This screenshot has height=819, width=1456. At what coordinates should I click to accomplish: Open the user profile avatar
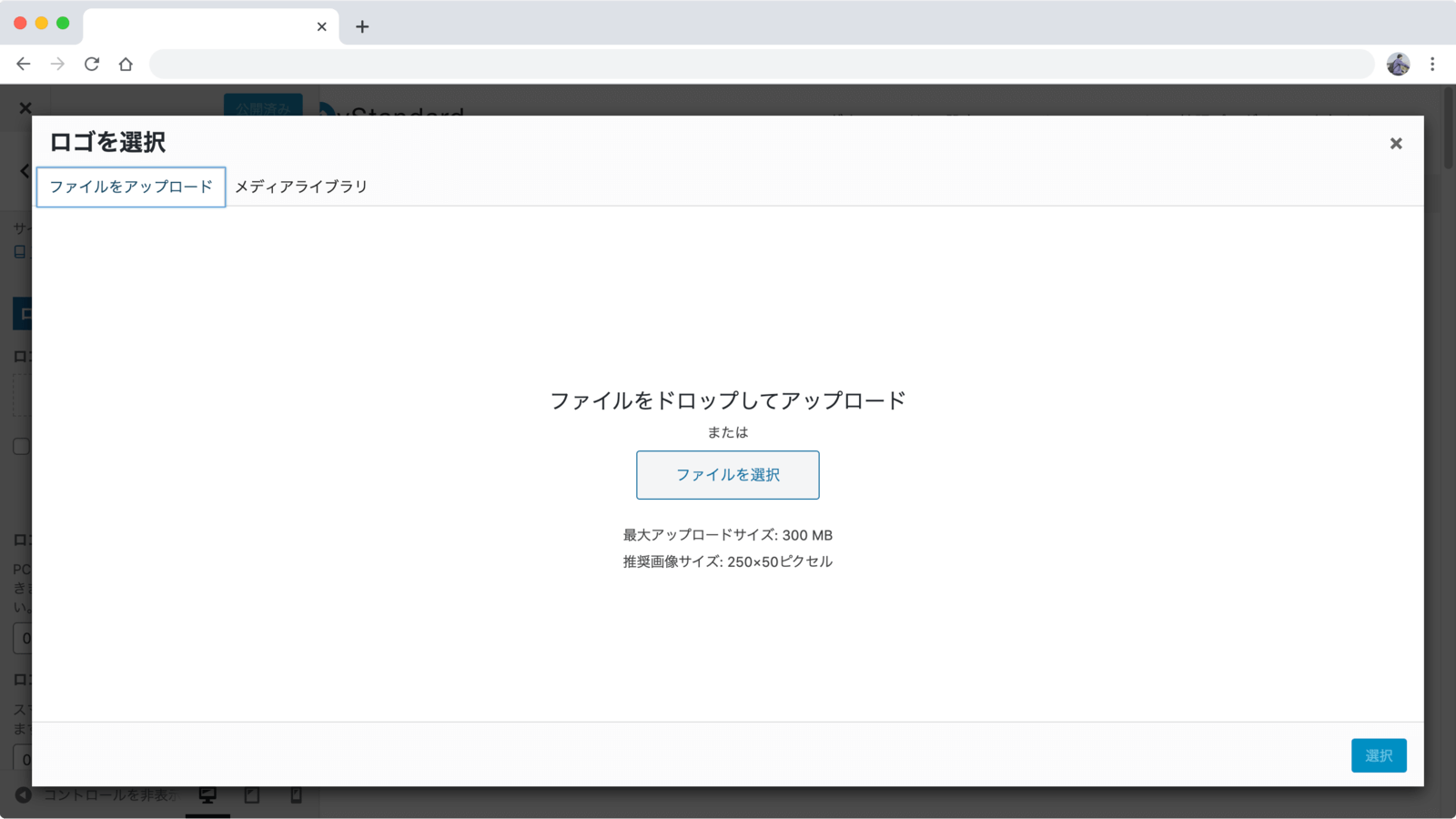[1398, 64]
